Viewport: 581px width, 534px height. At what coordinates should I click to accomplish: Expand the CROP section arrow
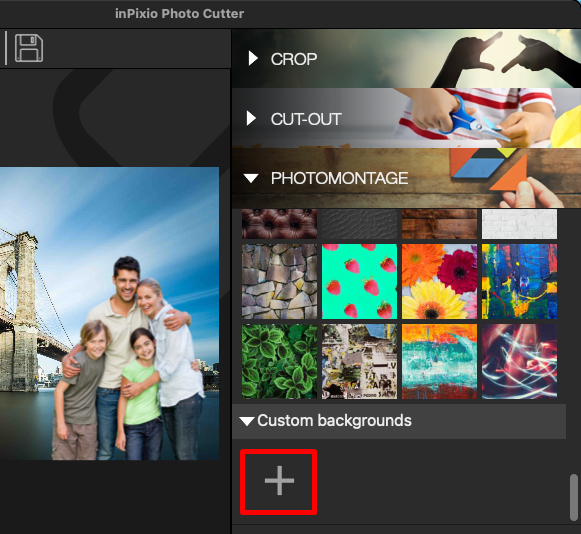click(253, 58)
